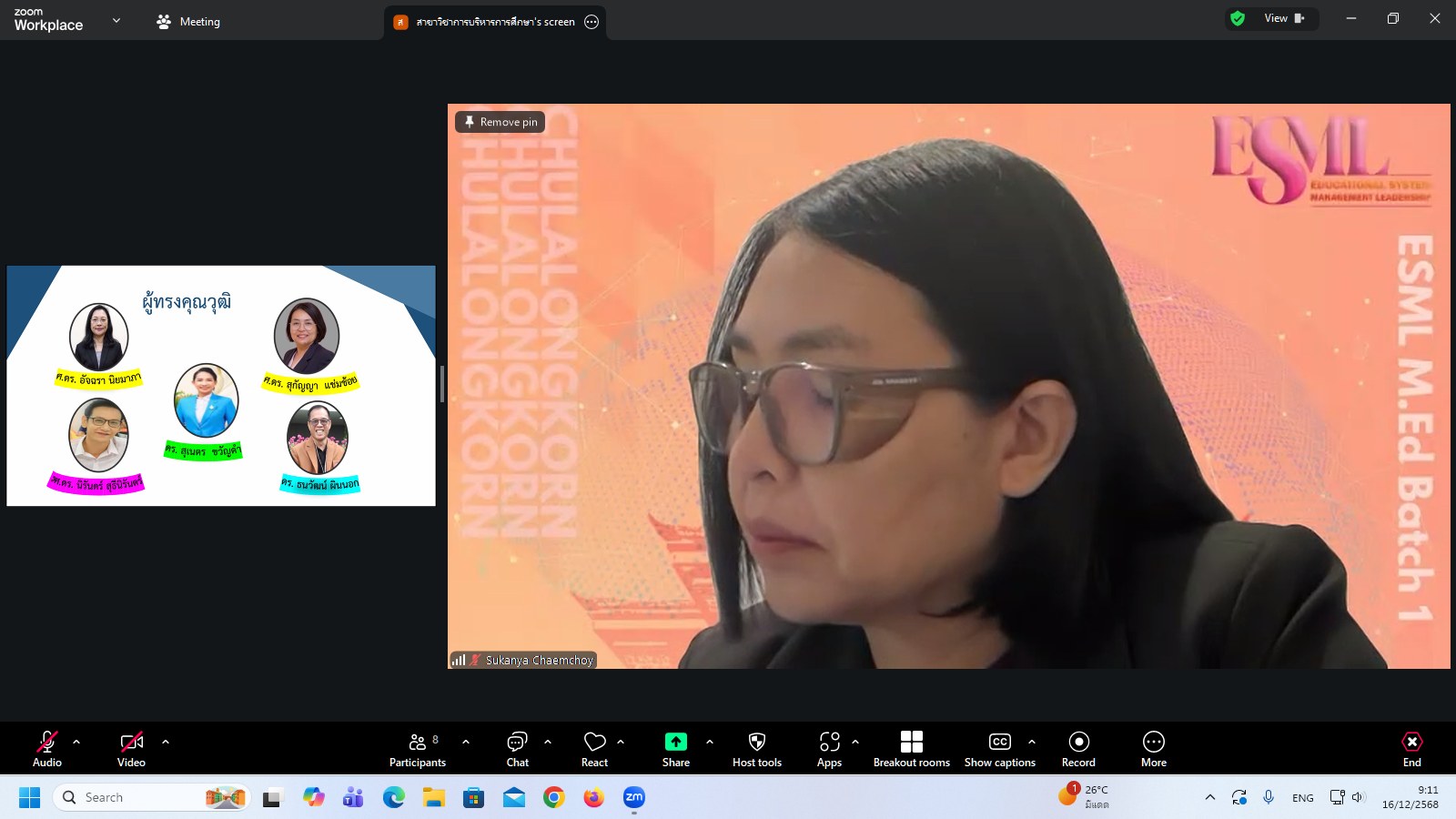This screenshot has height=819, width=1456.
Task: Open the React emoji menu
Action: (594, 750)
